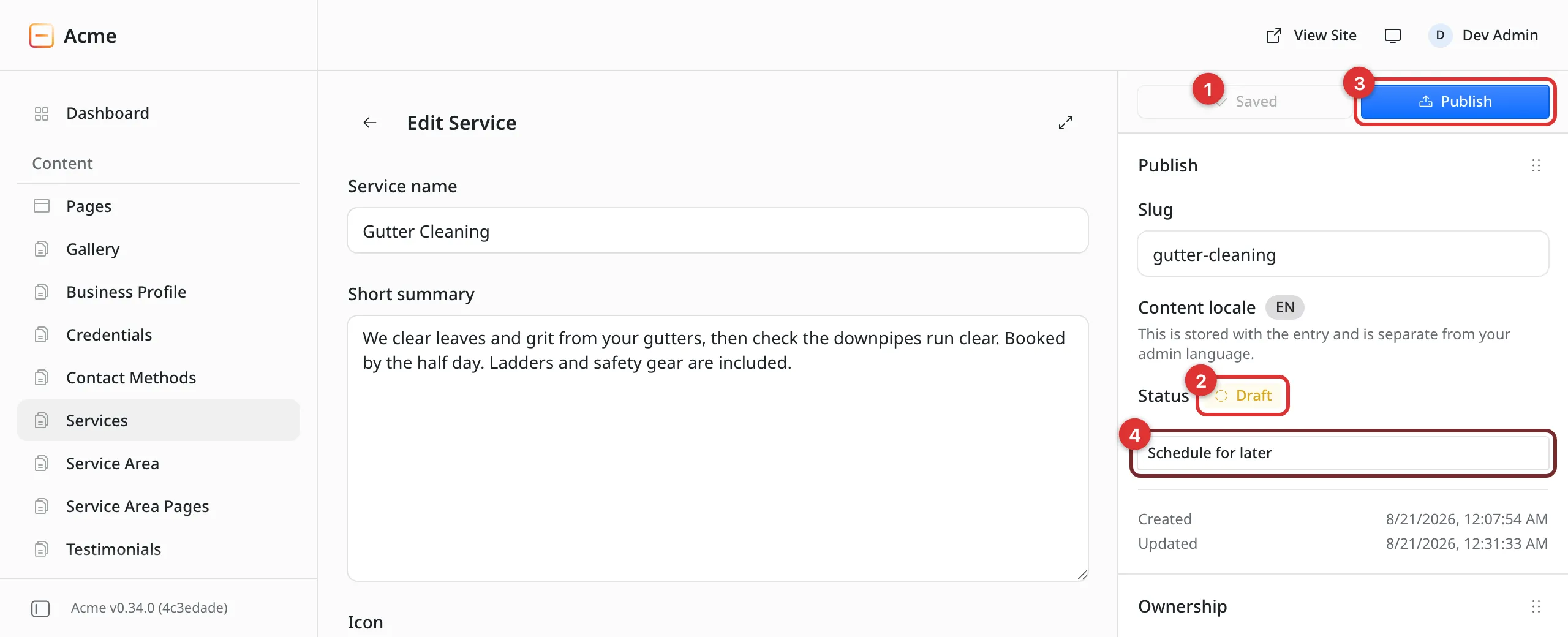Image resolution: width=1568 pixels, height=637 pixels.
Task: Expand the editor to fullscreen
Action: click(1066, 123)
